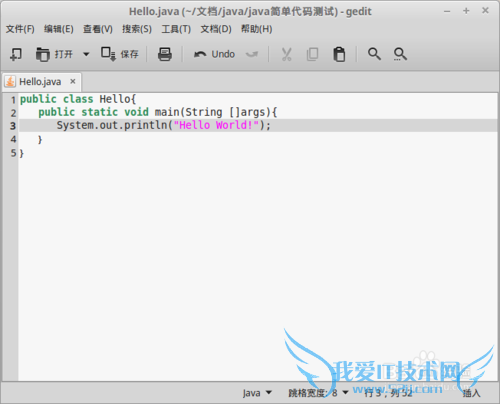Screen dimensions: 500x404
Task: Click line number 5 in the gutter
Action: [13, 153]
